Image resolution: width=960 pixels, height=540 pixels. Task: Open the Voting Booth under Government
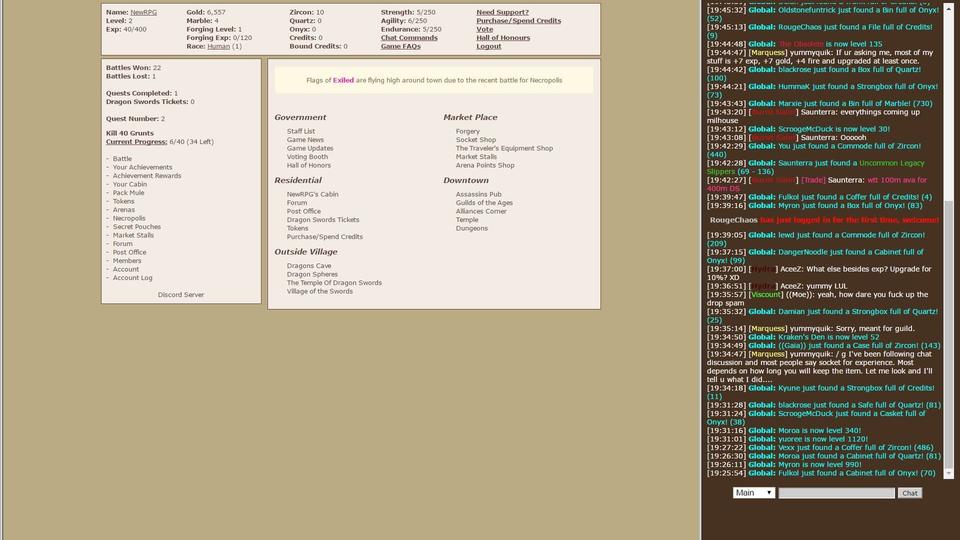(x=307, y=157)
